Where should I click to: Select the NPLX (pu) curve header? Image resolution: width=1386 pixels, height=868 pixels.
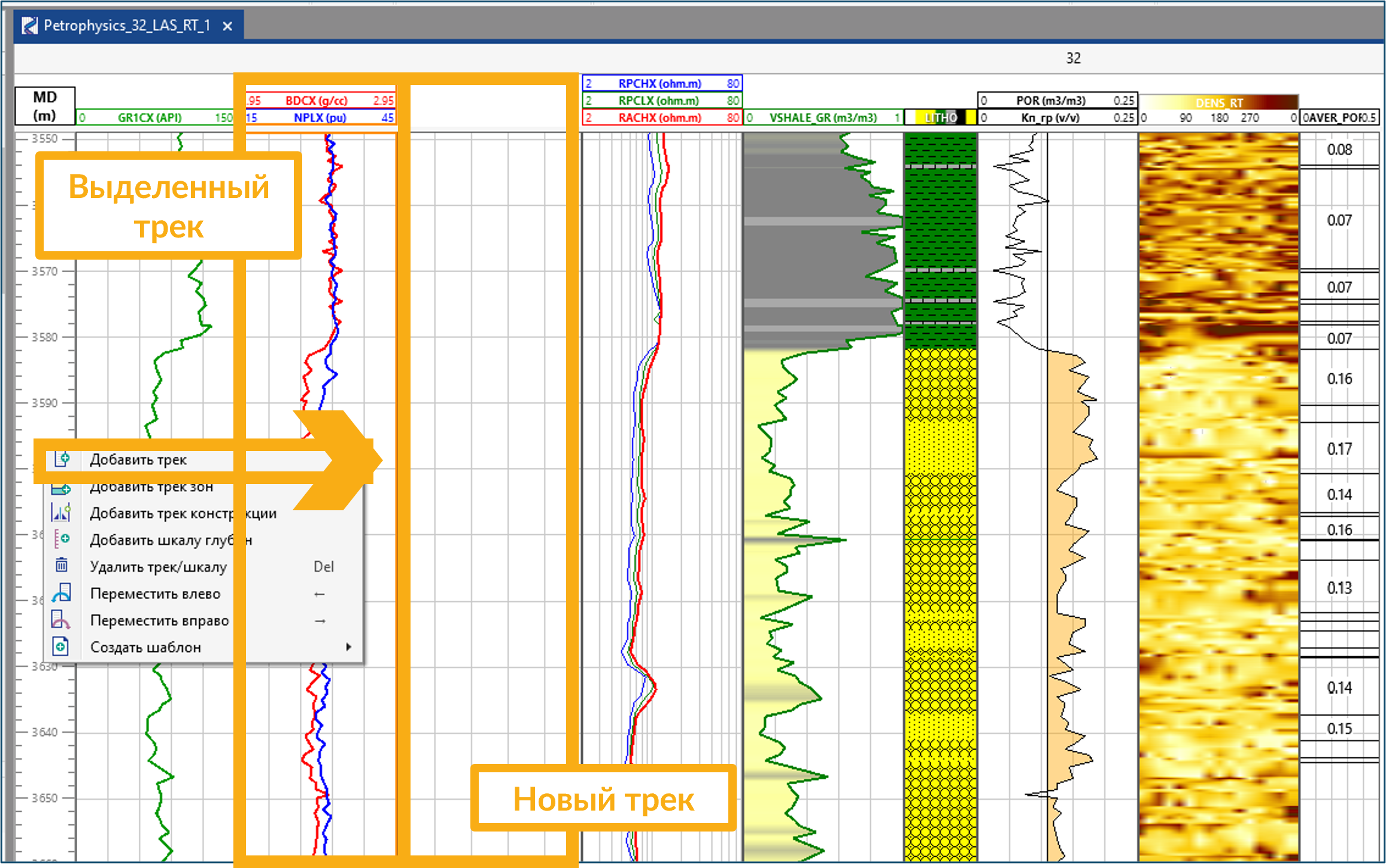pyautogui.click(x=320, y=117)
